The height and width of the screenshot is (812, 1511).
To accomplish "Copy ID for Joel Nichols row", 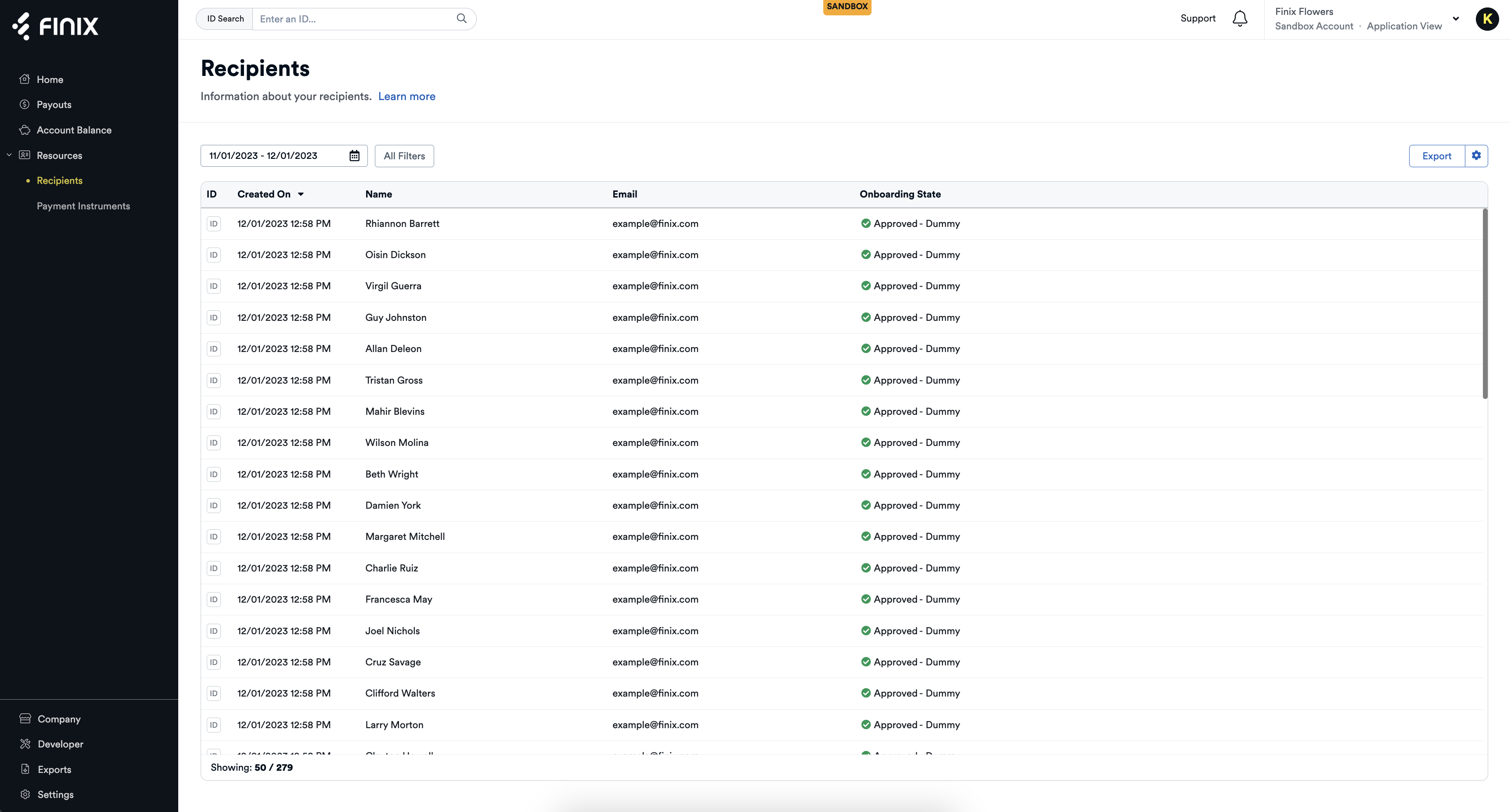I will click(213, 631).
